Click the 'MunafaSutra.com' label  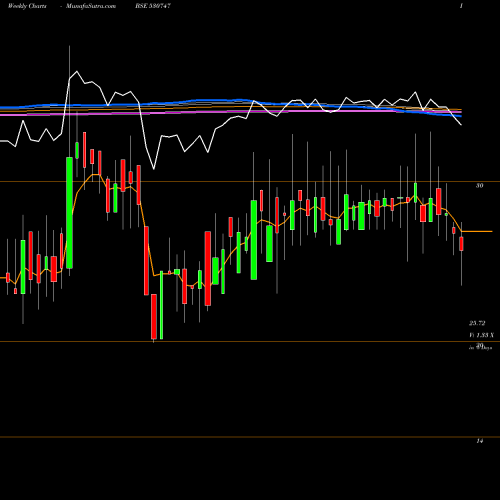pos(91,6)
